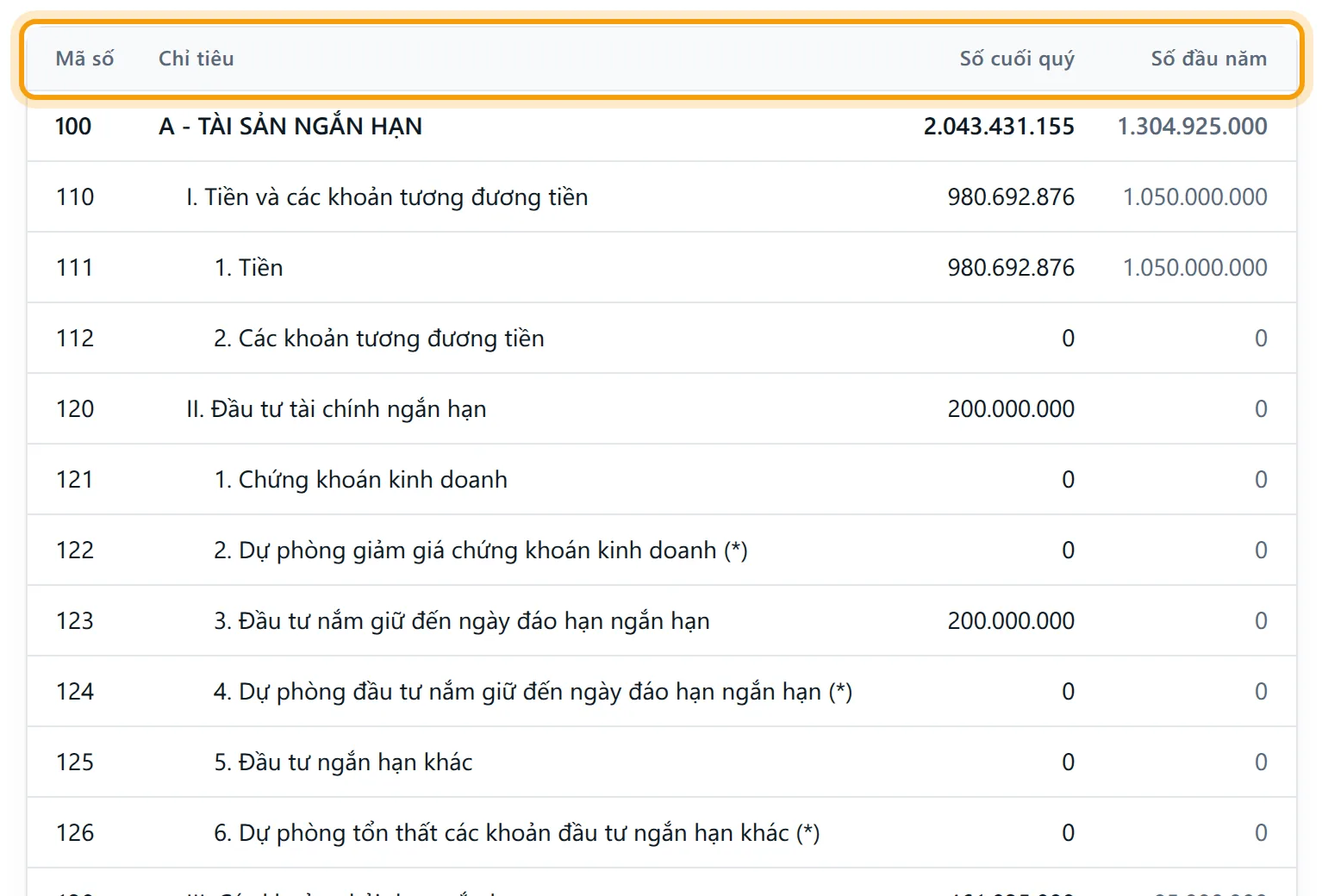The height and width of the screenshot is (896, 1322).
Task: Select "3. Đầu tư nắm giữ đến ngày đáo hạn ngắn hạn"
Action: point(462,621)
